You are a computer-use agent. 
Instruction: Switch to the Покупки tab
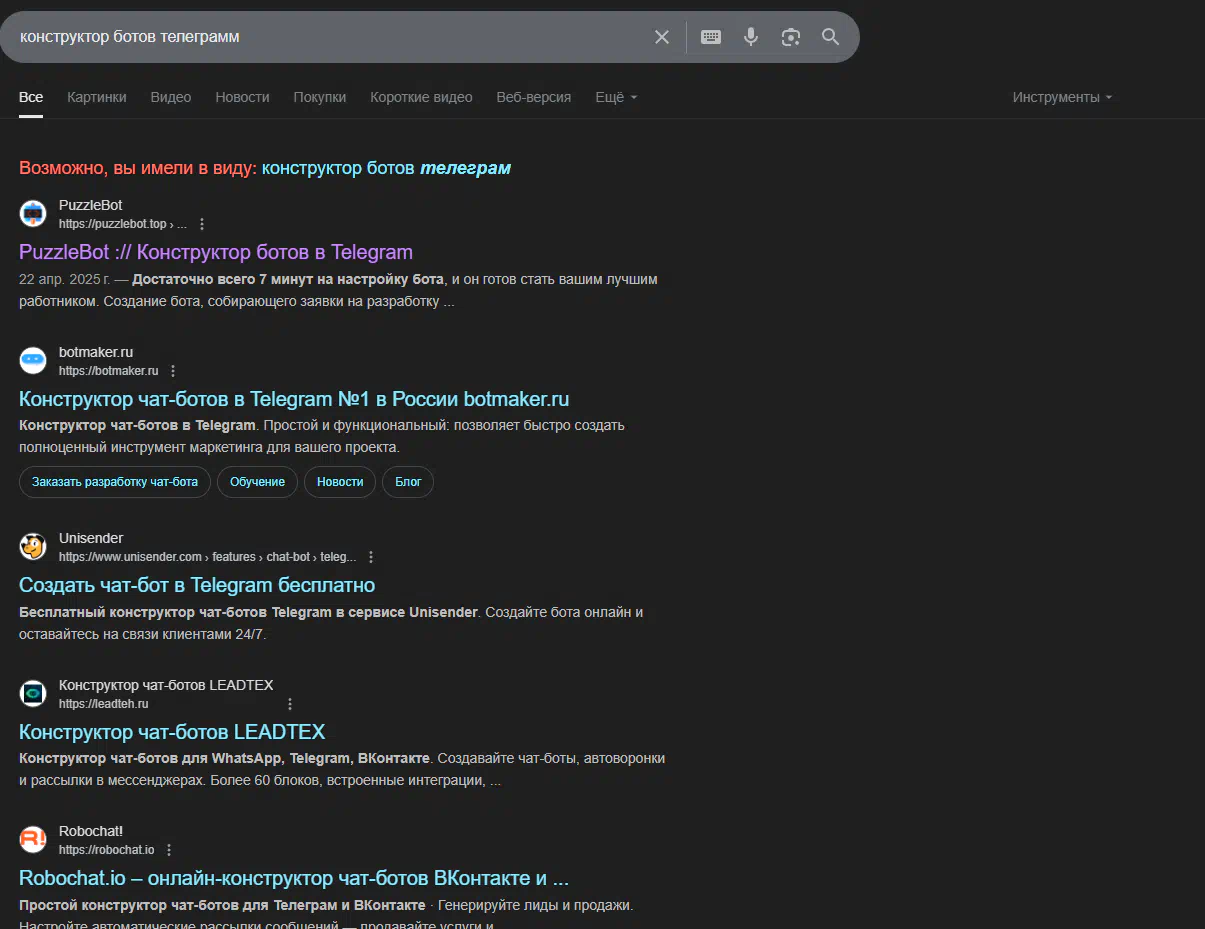click(320, 97)
